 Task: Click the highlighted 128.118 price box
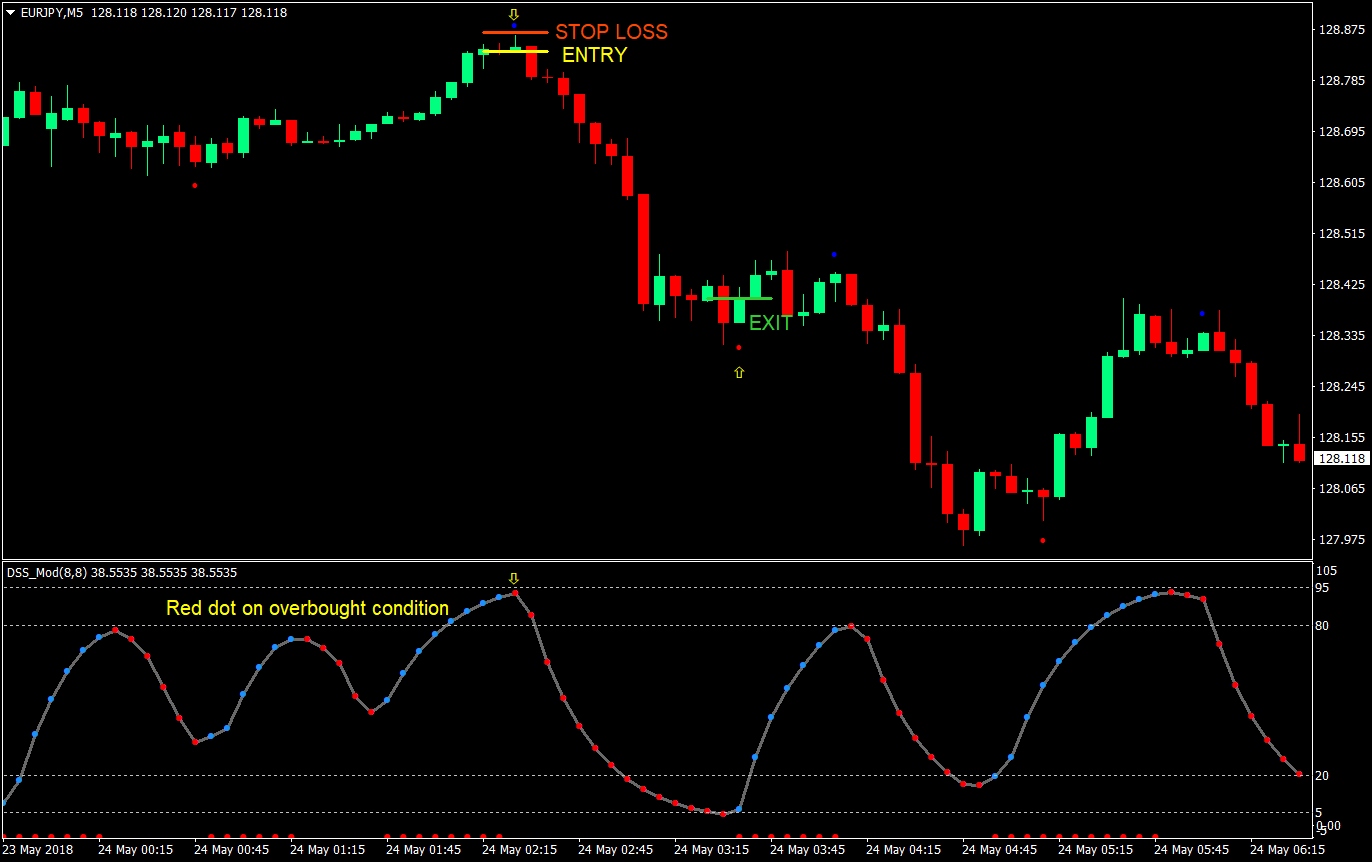pos(1340,458)
